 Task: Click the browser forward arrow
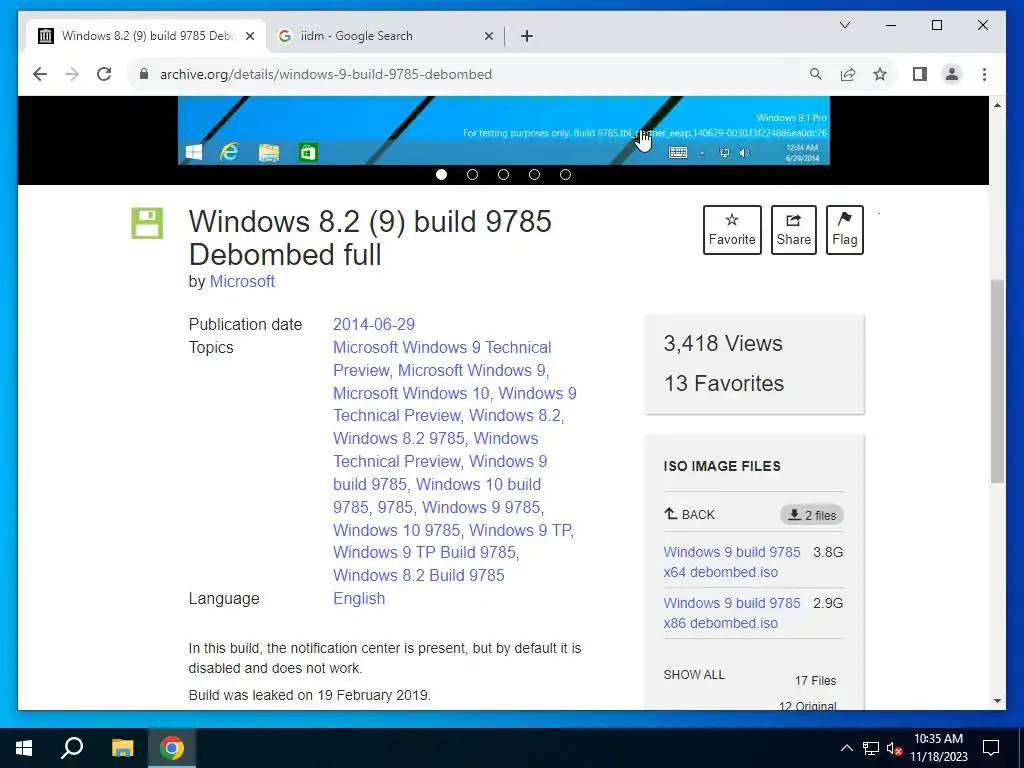[x=72, y=74]
